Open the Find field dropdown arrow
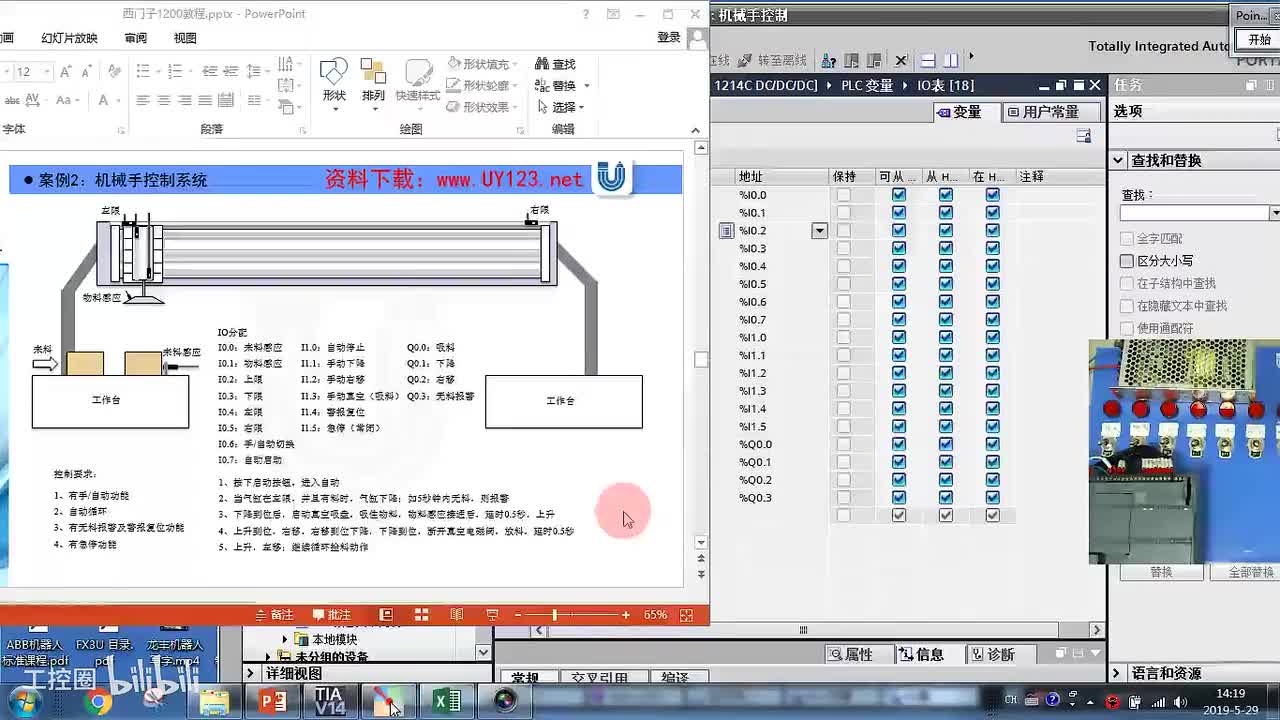Image resolution: width=1280 pixels, height=720 pixels. [x=1274, y=213]
